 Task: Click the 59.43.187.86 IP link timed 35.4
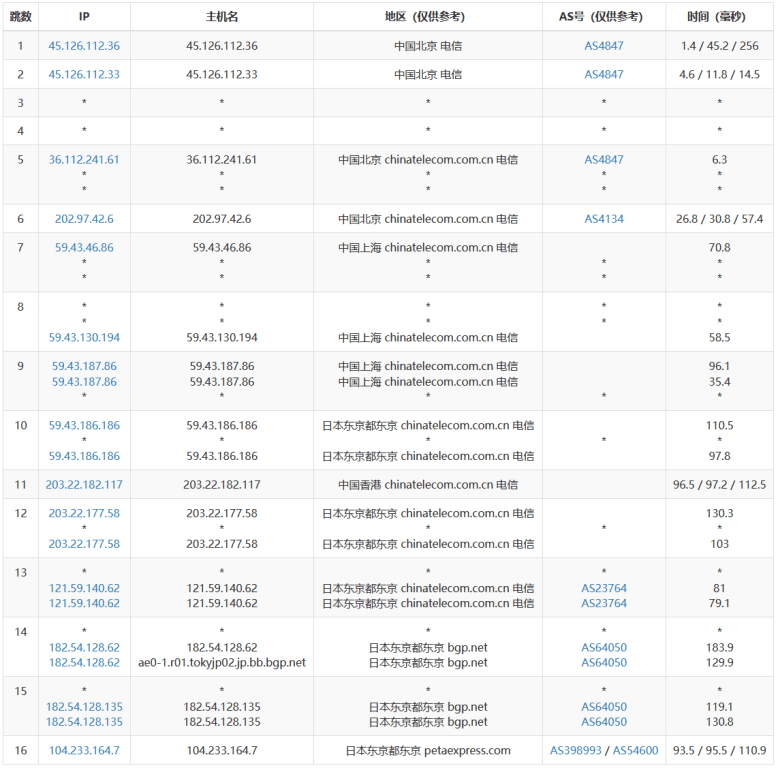(84, 382)
